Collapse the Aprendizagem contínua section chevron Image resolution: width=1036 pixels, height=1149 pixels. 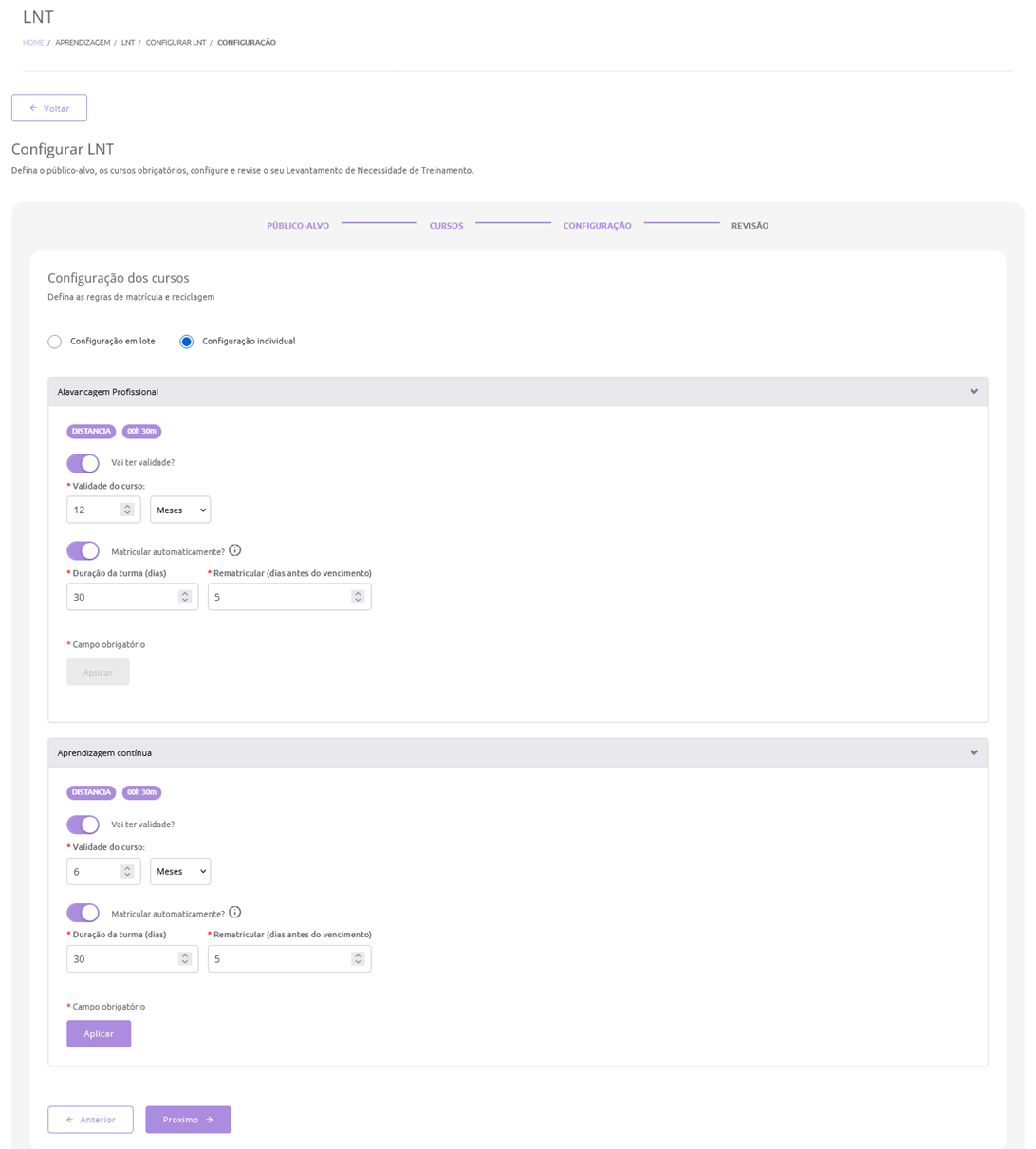click(x=973, y=753)
